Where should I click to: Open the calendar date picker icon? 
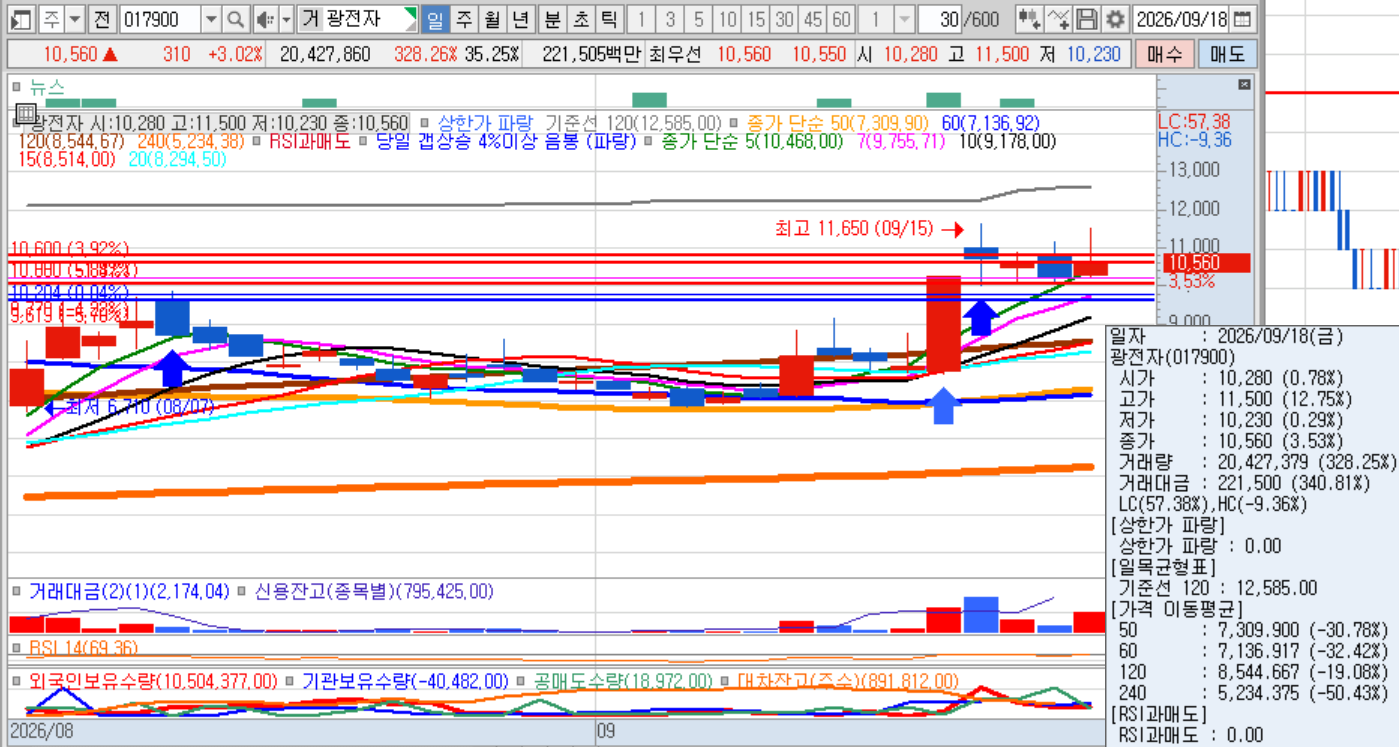(1242, 19)
